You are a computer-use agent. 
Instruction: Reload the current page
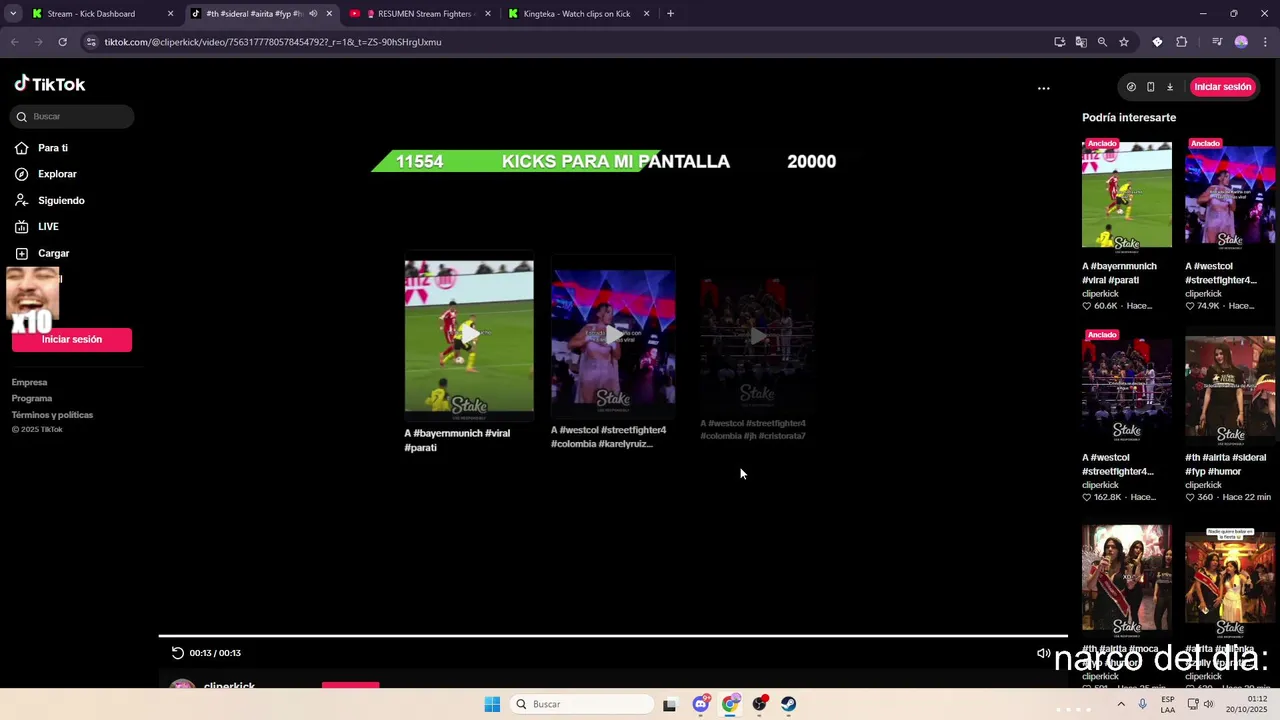point(62,42)
